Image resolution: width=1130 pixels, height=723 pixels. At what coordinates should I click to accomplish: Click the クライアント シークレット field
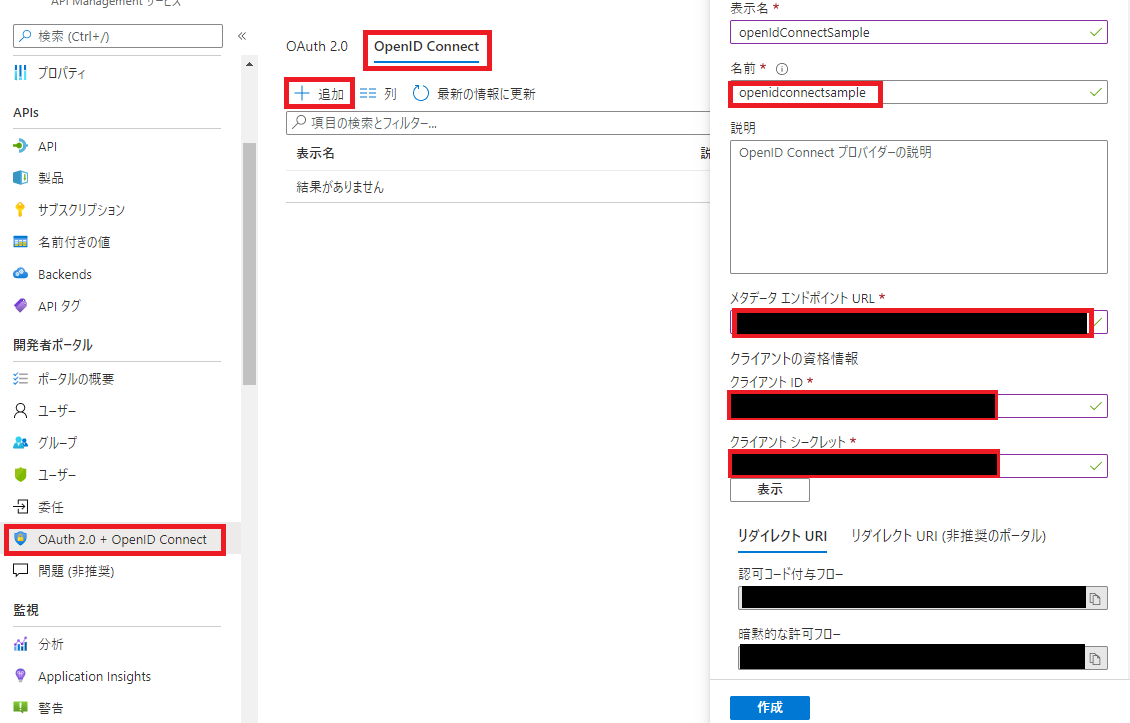(918, 466)
